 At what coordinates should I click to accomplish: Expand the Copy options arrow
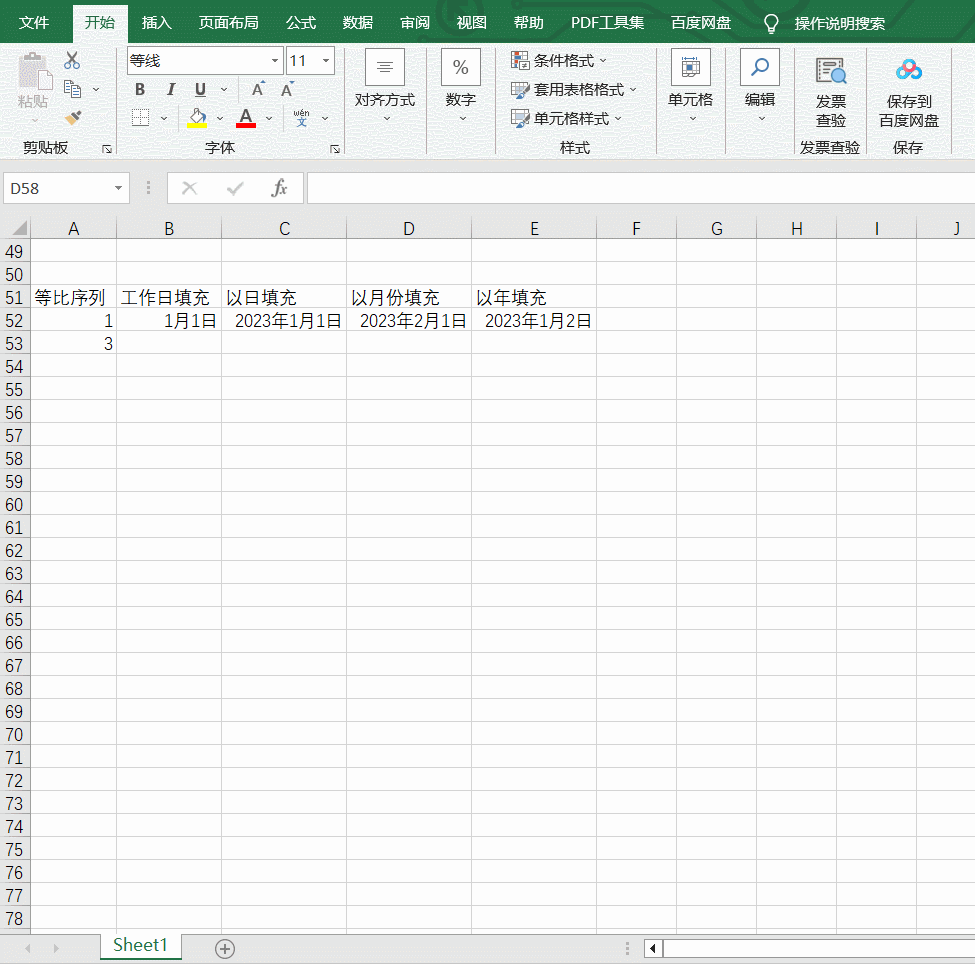tap(96, 90)
